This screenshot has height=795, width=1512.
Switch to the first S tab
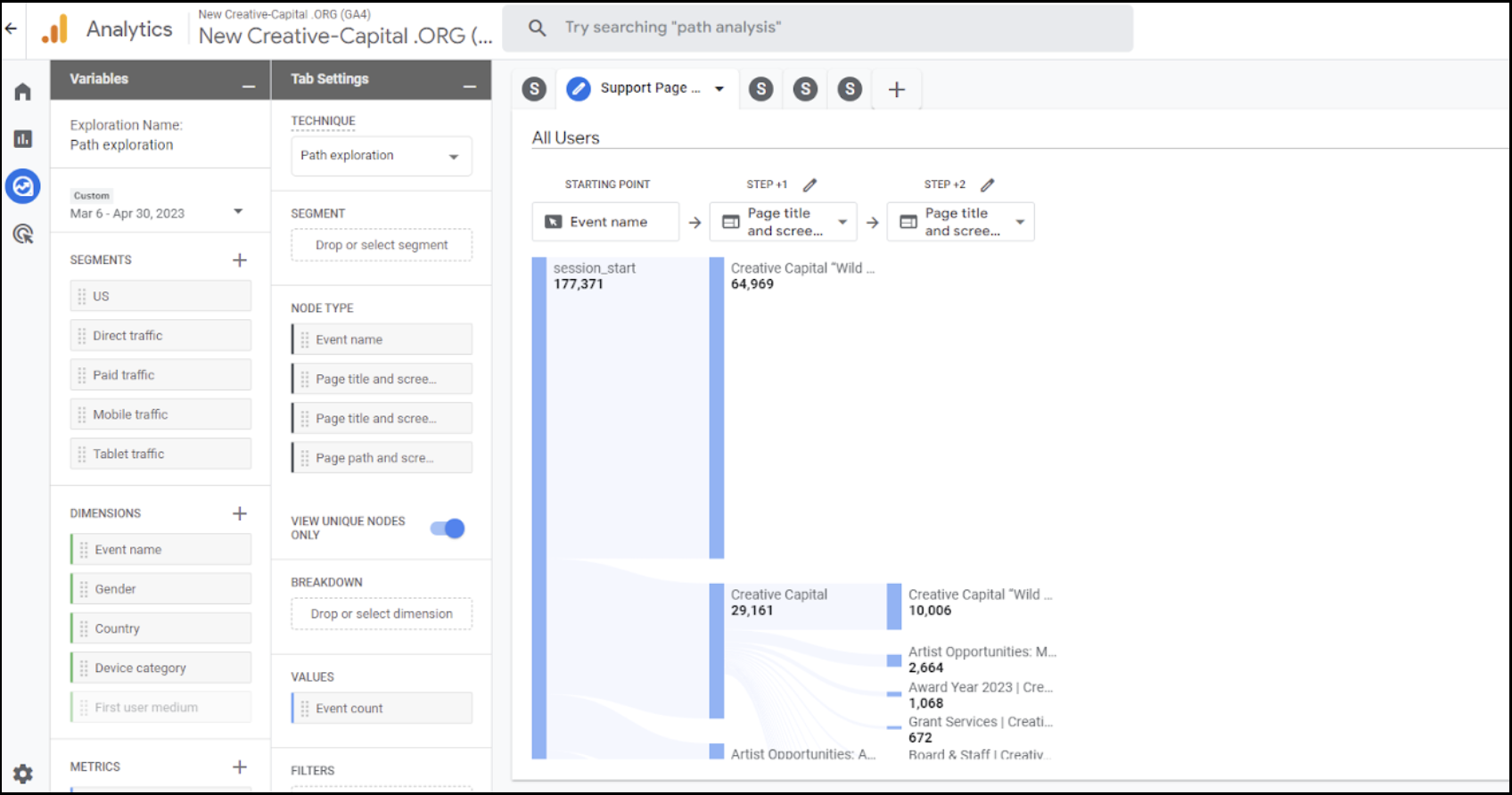coord(534,89)
